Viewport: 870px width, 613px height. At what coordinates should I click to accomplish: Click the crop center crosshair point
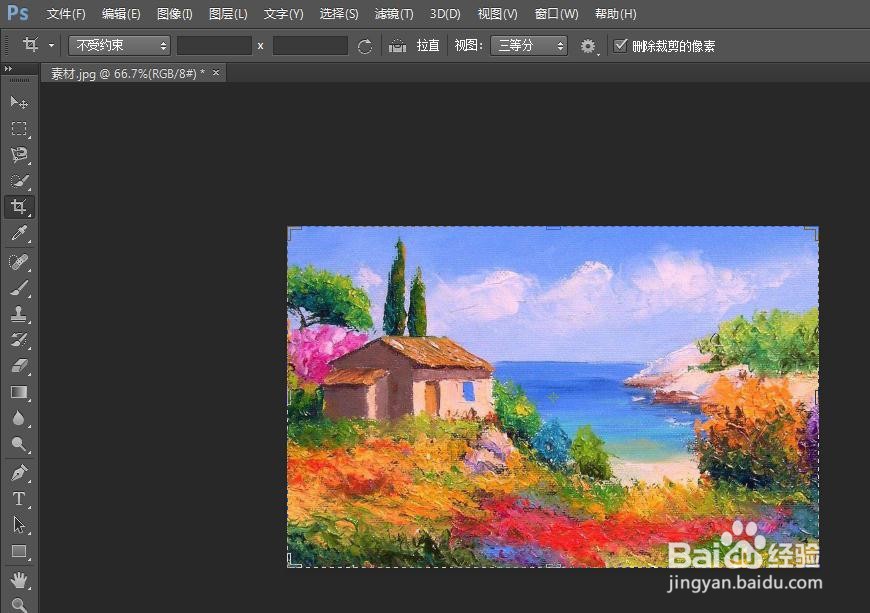[x=553, y=397]
